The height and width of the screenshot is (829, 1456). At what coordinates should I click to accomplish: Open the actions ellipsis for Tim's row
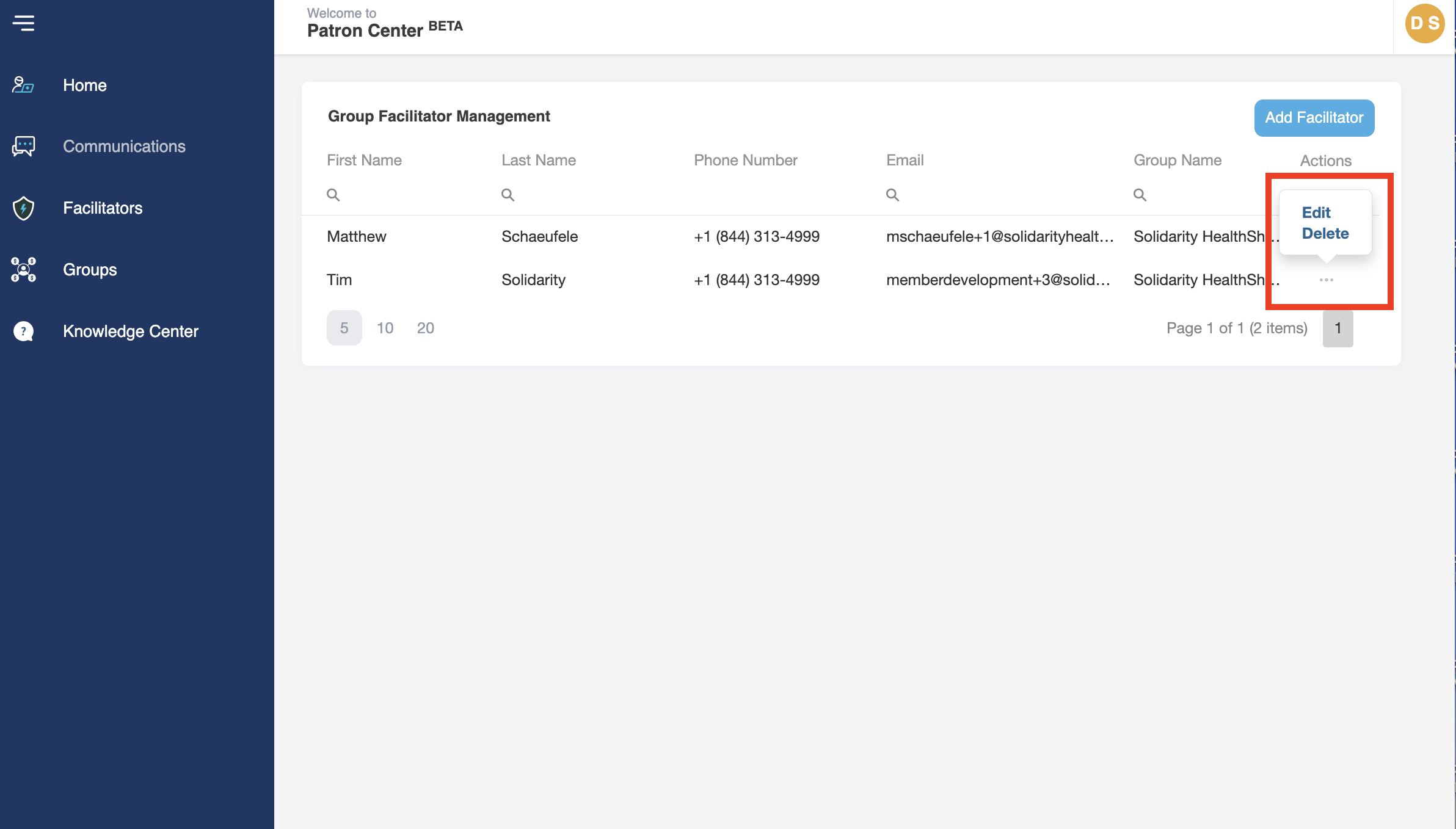(x=1326, y=280)
